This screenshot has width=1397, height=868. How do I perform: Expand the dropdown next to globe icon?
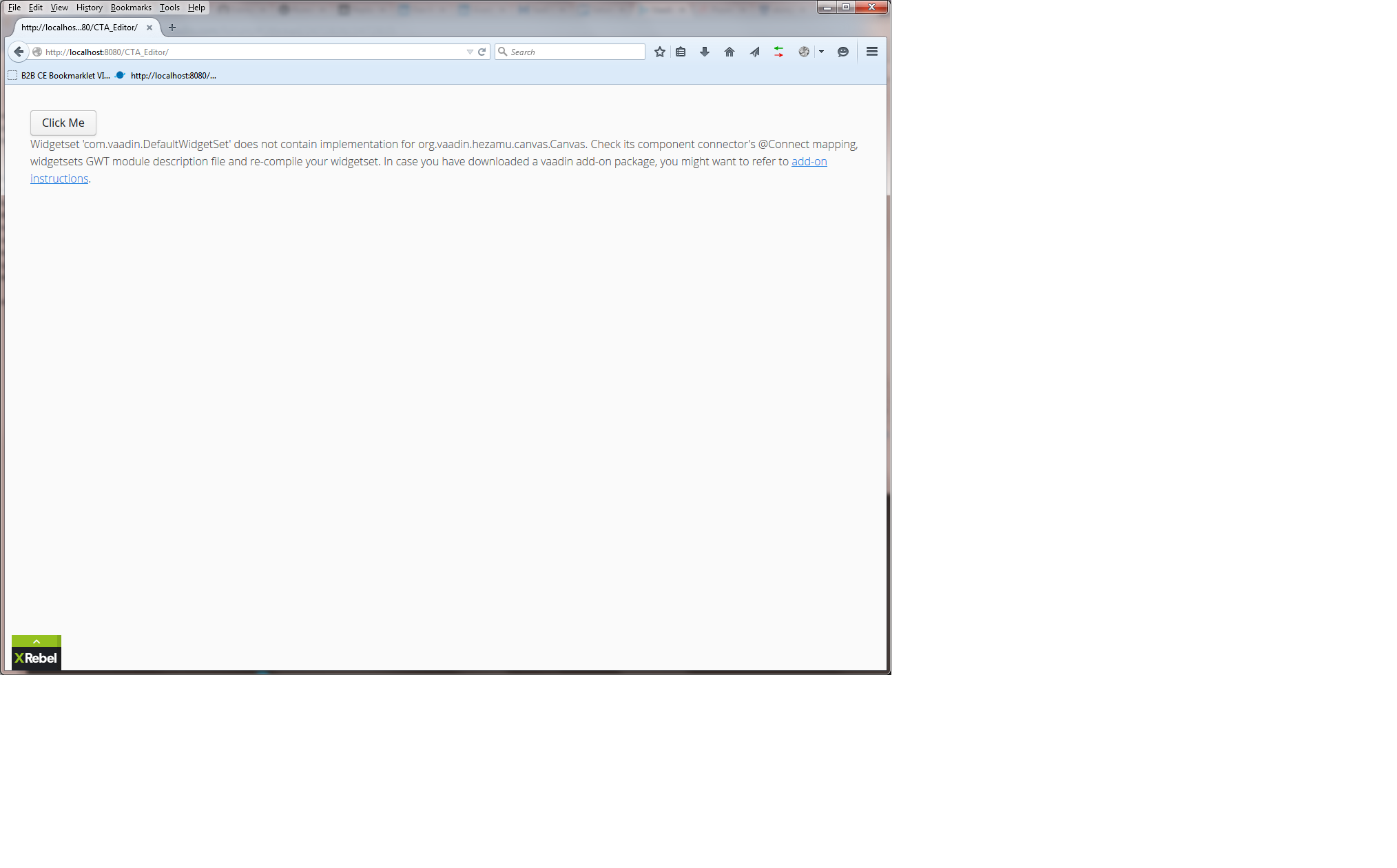coord(821,52)
